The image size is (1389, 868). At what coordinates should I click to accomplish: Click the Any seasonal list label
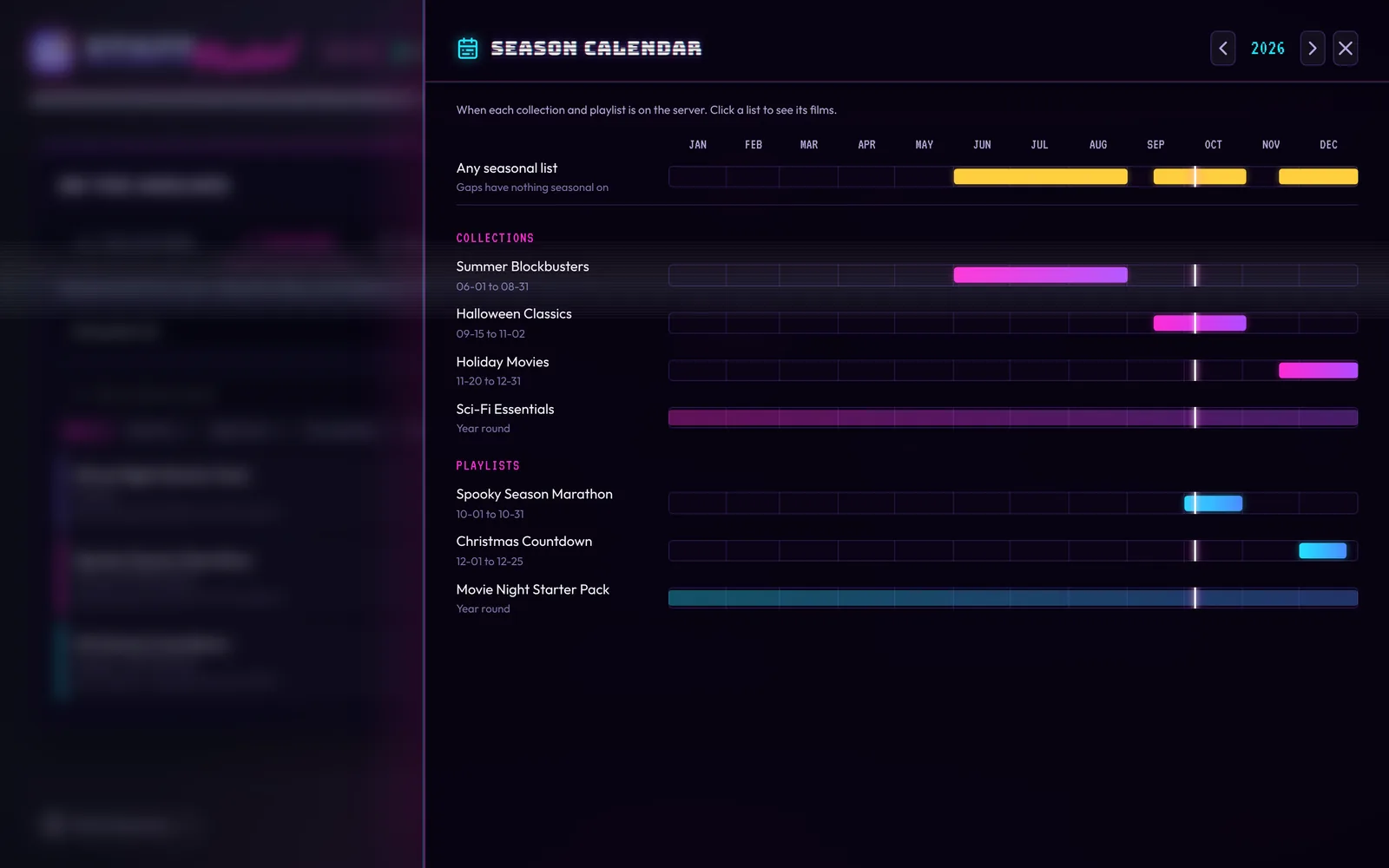coord(507,168)
